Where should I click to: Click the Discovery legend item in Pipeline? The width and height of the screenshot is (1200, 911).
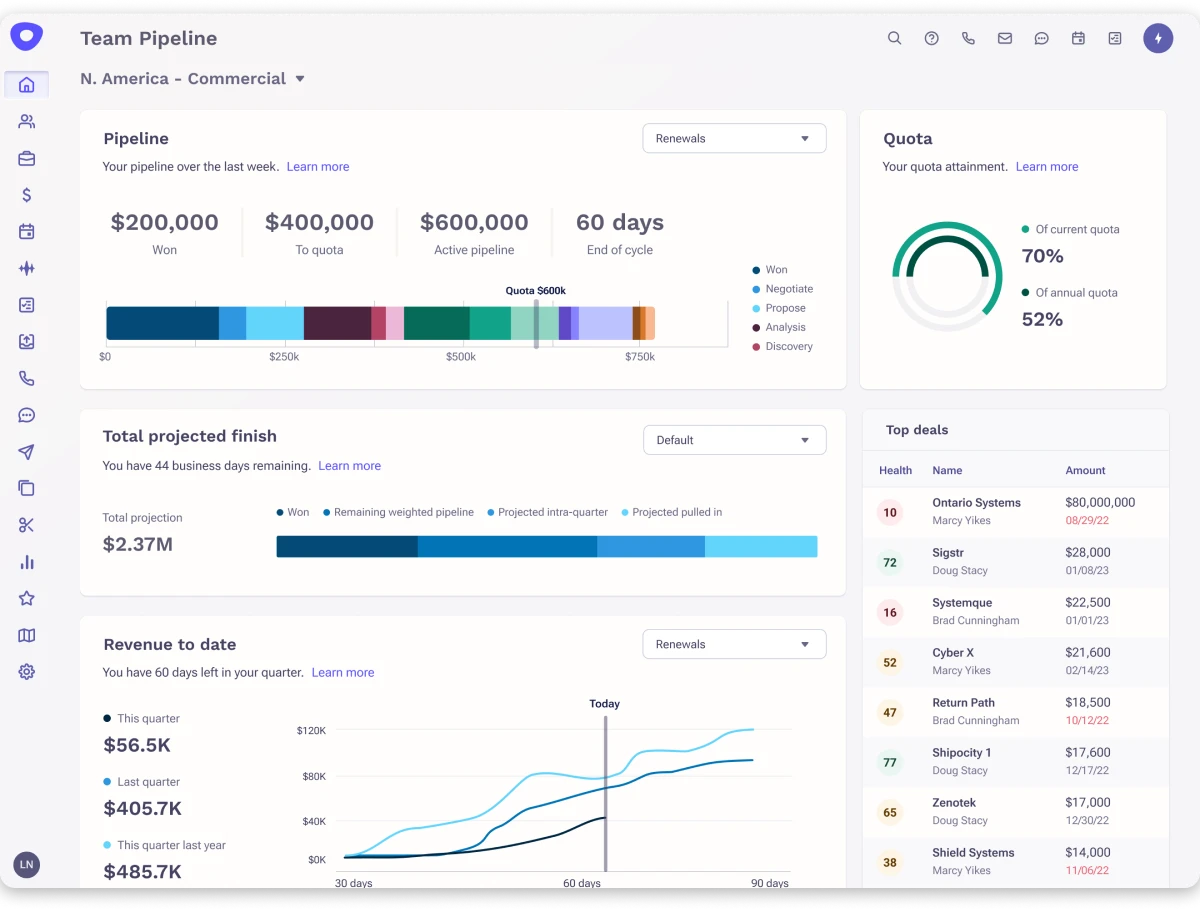point(782,347)
